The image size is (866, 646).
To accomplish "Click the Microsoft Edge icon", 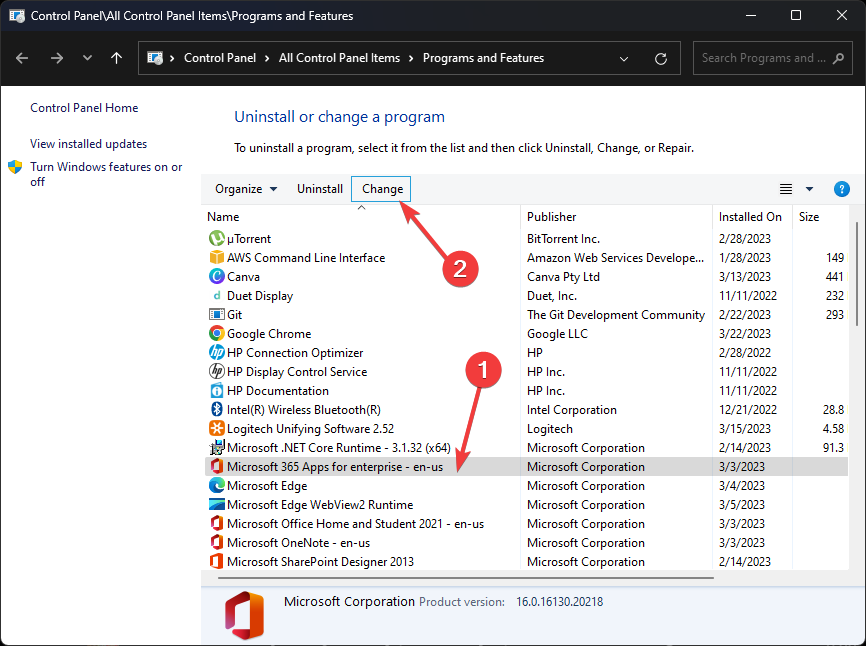I will (216, 486).
